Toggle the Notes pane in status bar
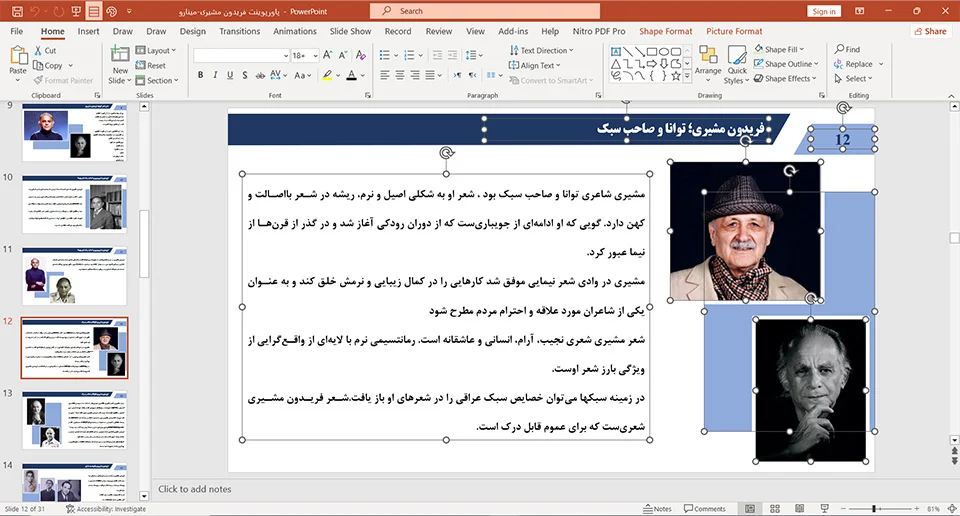Viewport: 960px width, 516px height. (x=658, y=509)
